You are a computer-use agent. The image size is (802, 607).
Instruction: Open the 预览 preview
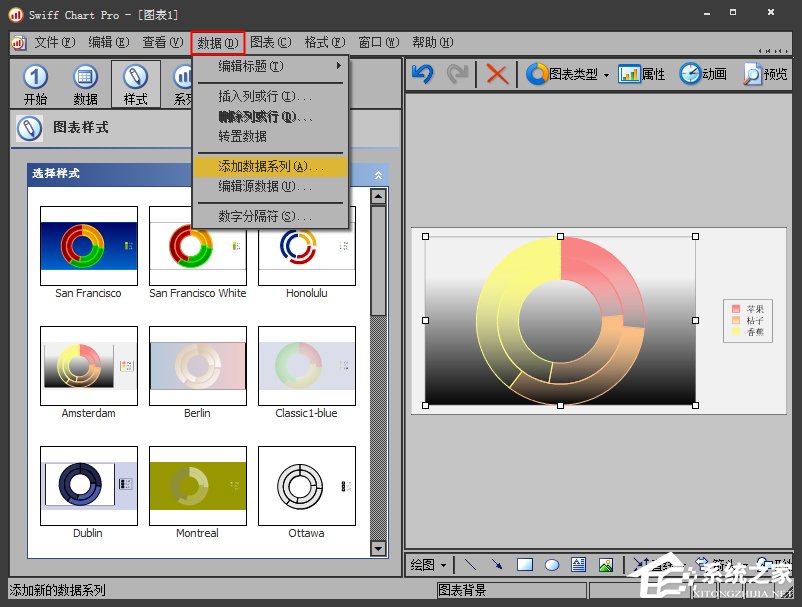click(765, 74)
